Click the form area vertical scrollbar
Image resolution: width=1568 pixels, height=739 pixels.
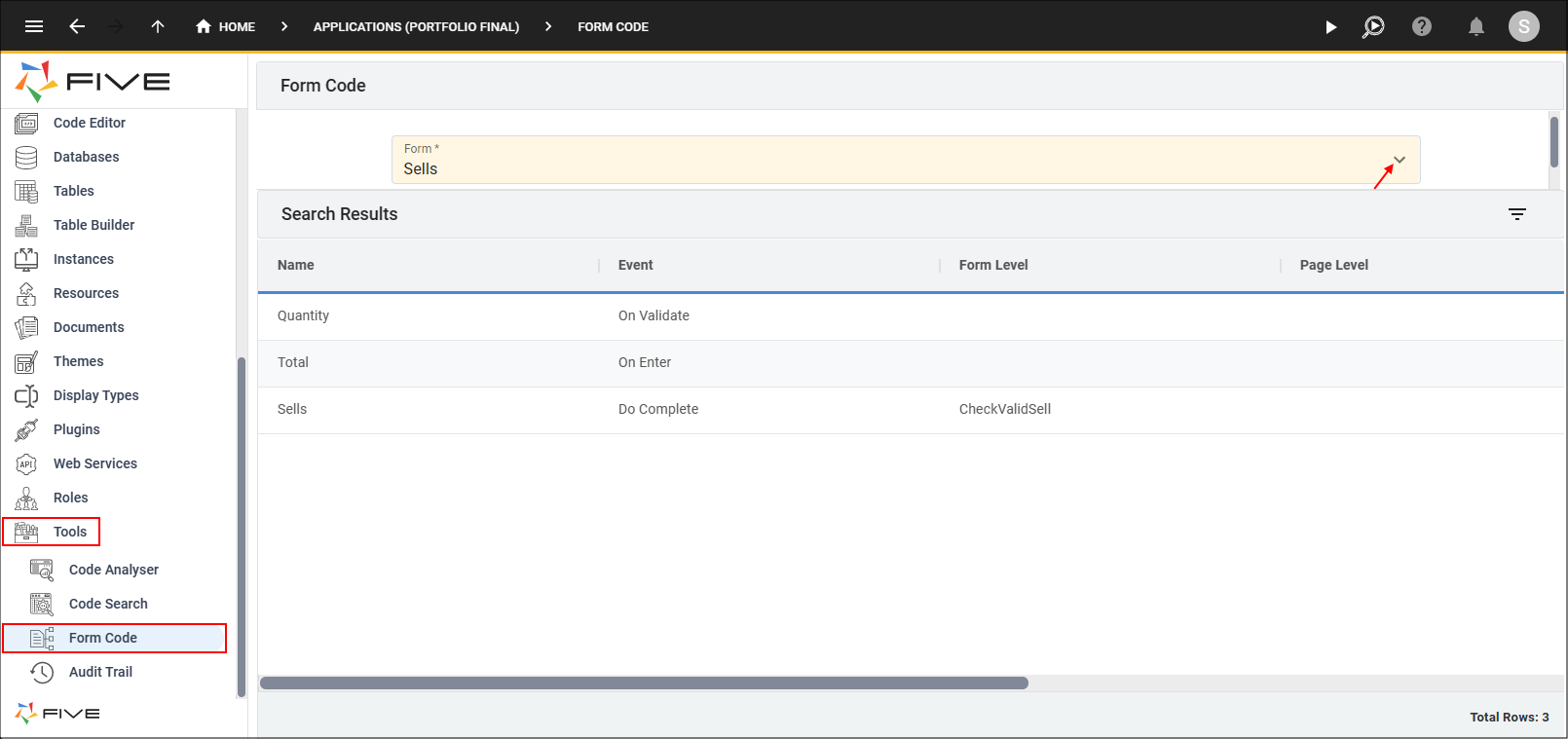click(x=1553, y=142)
